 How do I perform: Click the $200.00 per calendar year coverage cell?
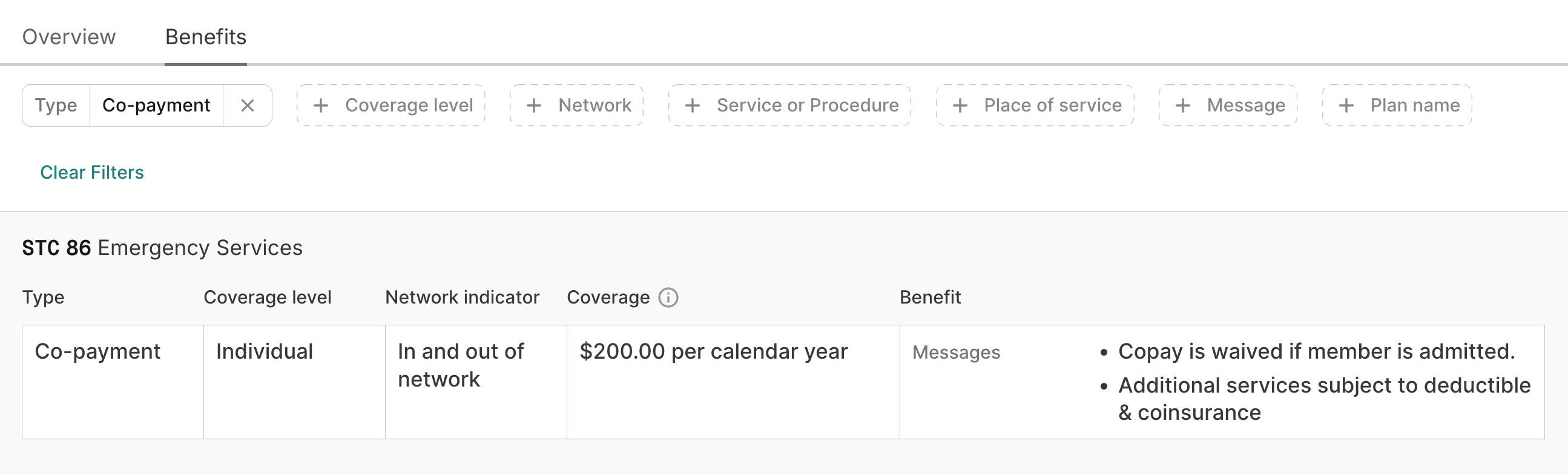(x=713, y=351)
